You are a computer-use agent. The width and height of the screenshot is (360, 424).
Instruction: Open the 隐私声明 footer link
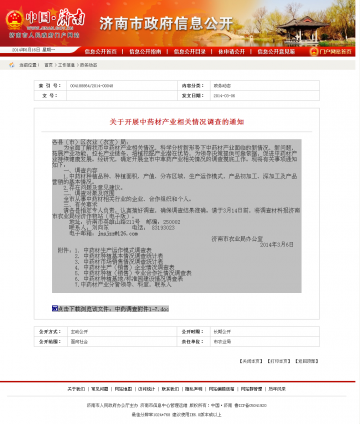click(x=194, y=389)
